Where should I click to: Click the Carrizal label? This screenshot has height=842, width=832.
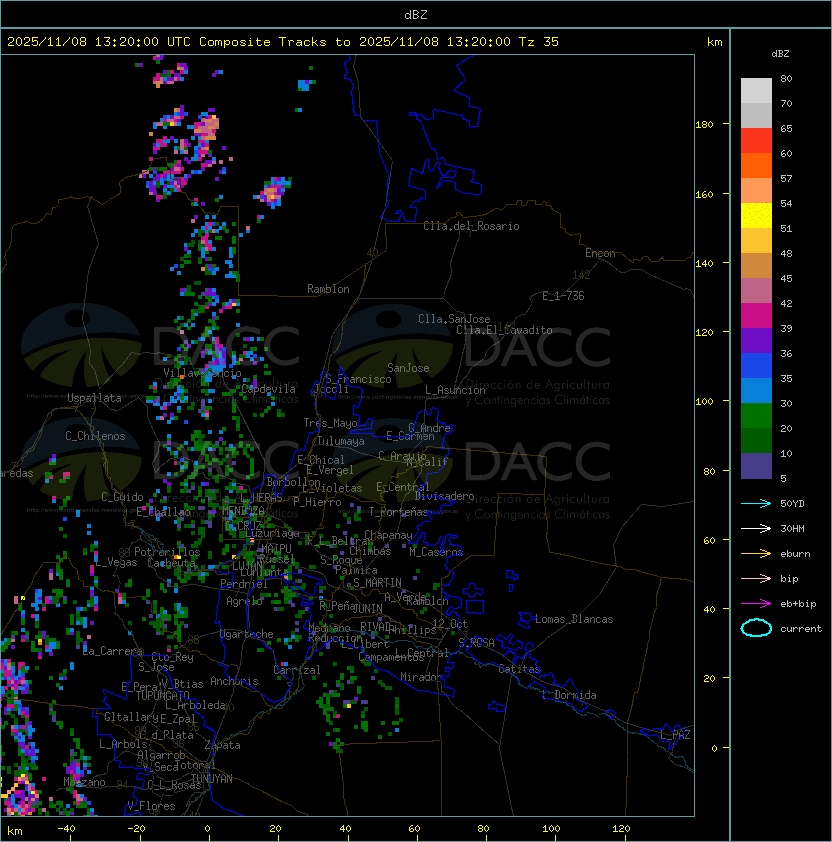[x=296, y=670]
